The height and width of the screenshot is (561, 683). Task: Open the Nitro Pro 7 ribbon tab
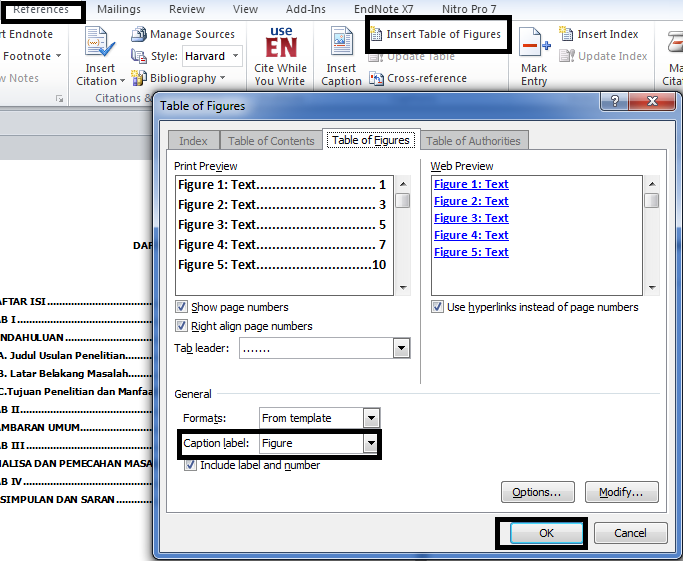pos(469,9)
